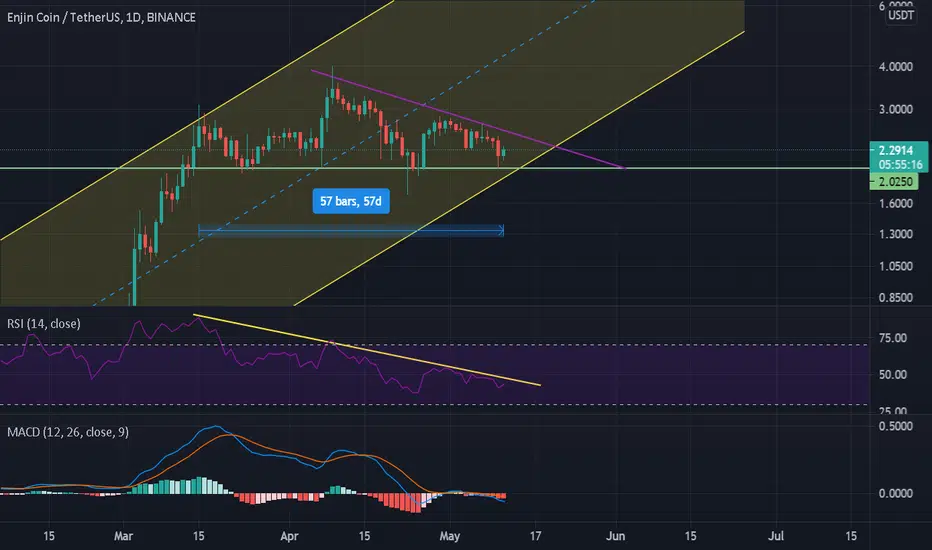Click the RSI 75.00 scale value
Screen dimensions: 932x550
[x=893, y=338]
